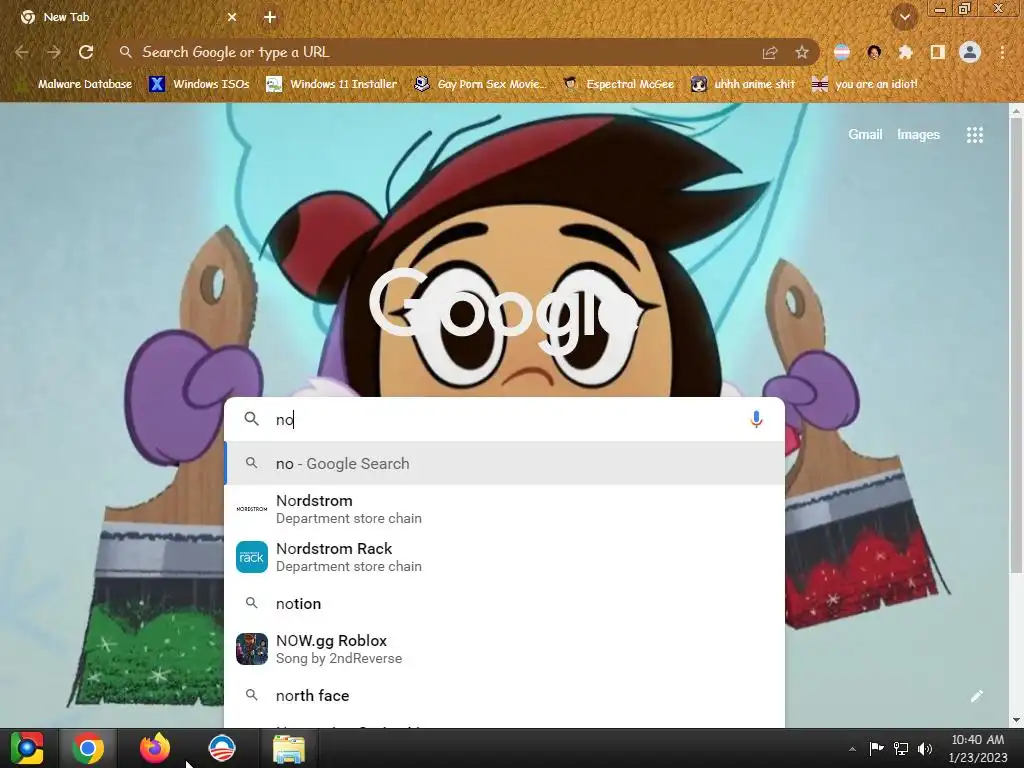Select the 'north face' suggestion
Screen dimensions: 1024x768
pyautogui.click(x=504, y=696)
